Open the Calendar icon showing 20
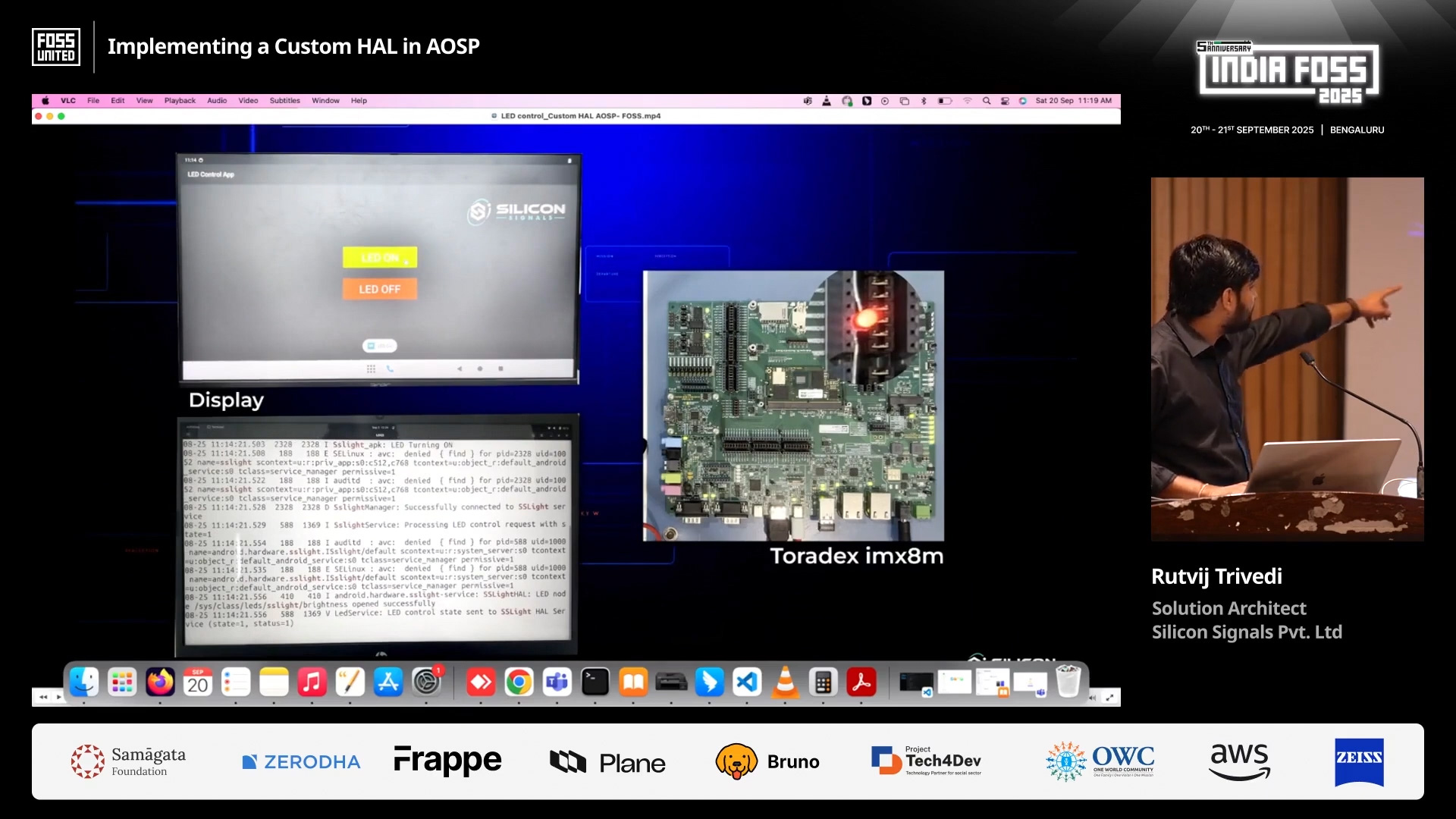This screenshot has height=819, width=1456. pyautogui.click(x=198, y=682)
